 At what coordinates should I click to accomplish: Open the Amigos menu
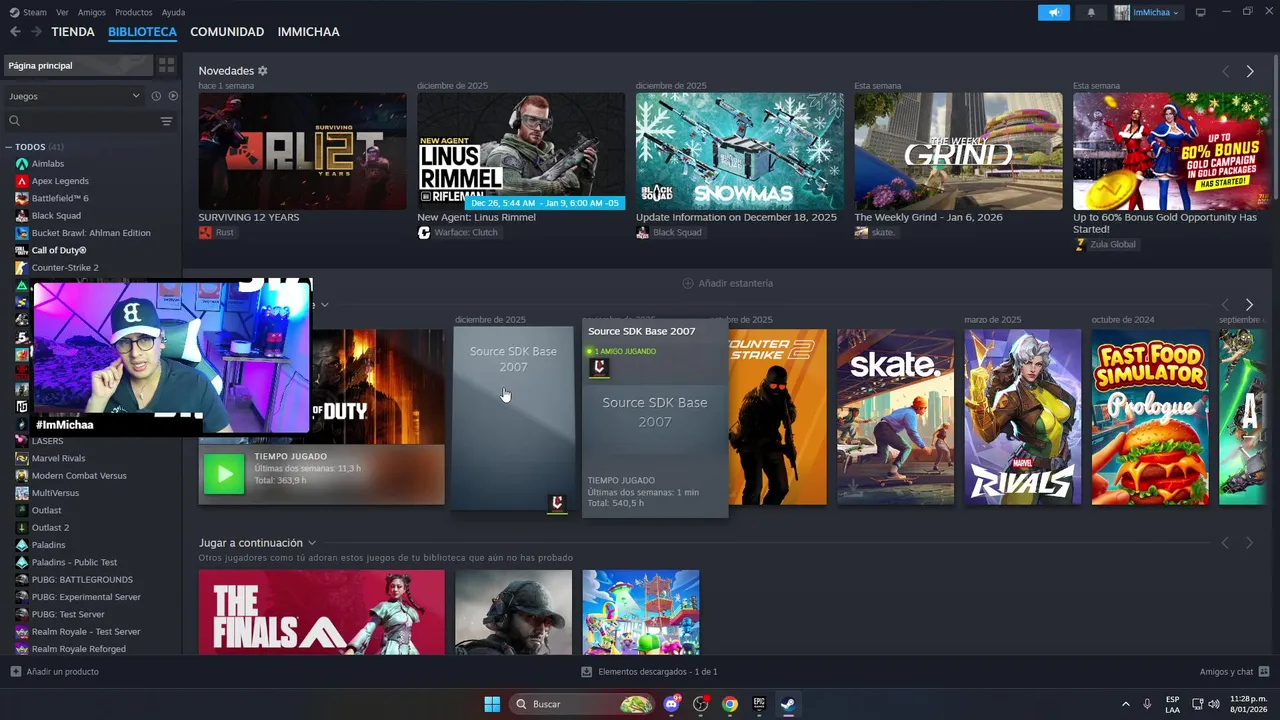[x=92, y=12]
